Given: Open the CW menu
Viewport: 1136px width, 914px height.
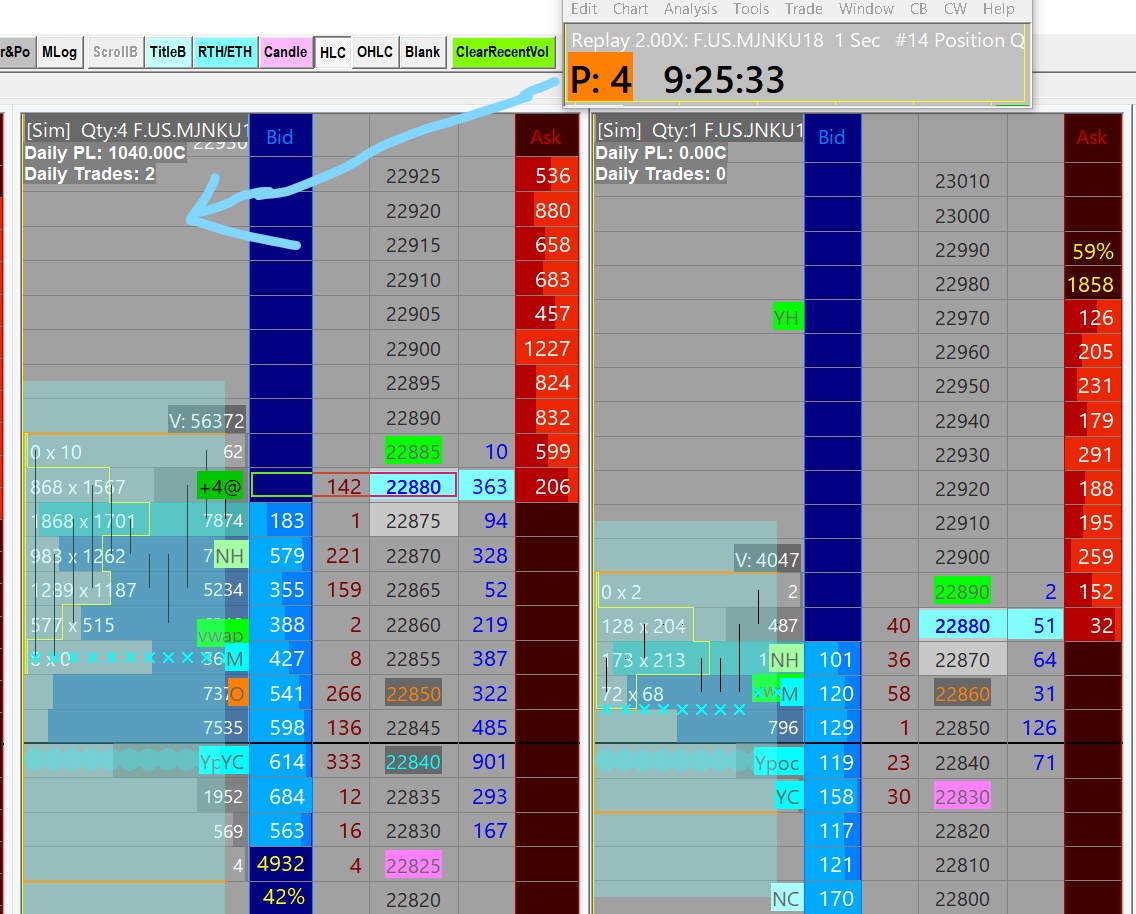Looking at the screenshot, I should coord(955,9).
